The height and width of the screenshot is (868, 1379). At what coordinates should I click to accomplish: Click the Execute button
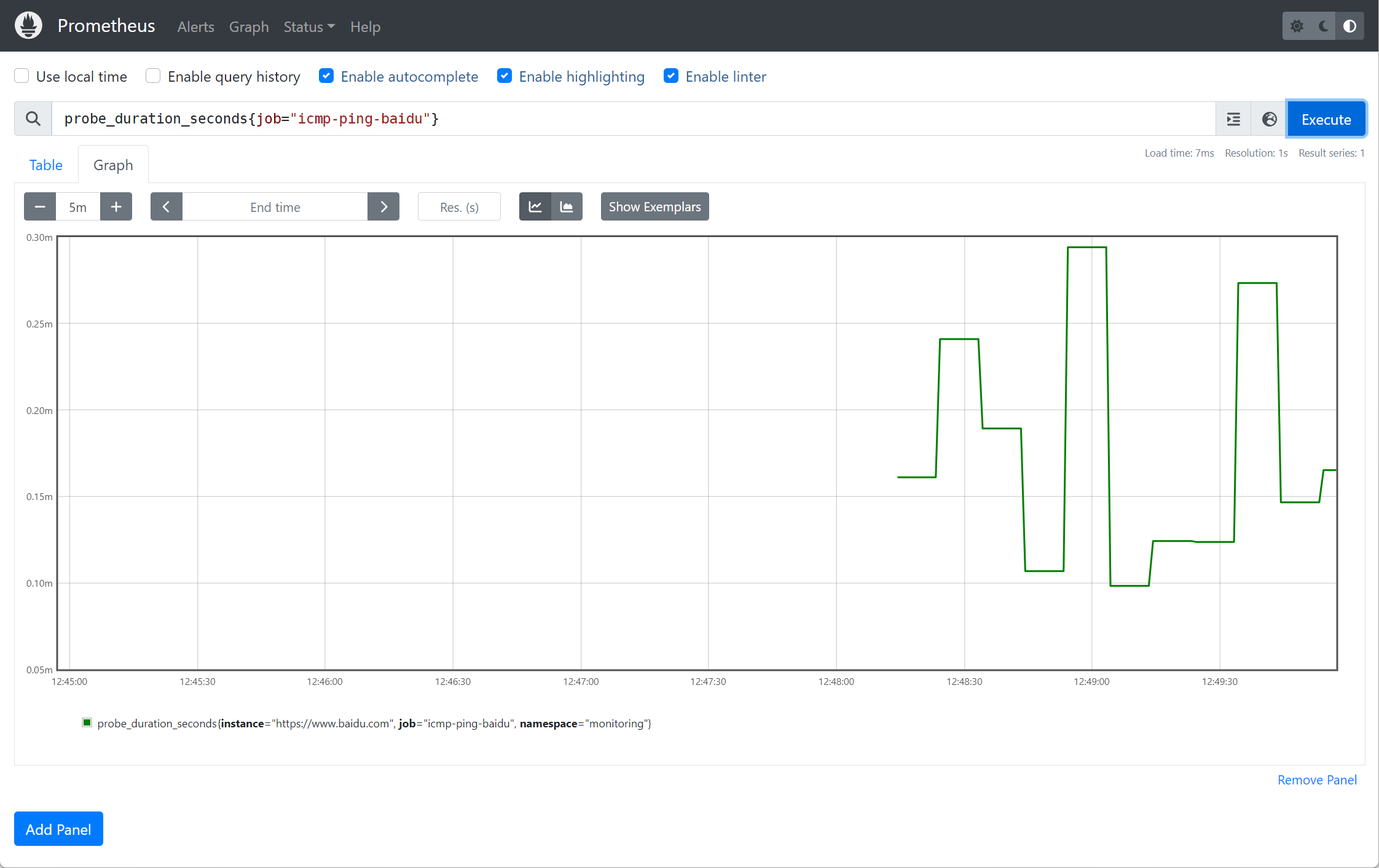pos(1326,119)
